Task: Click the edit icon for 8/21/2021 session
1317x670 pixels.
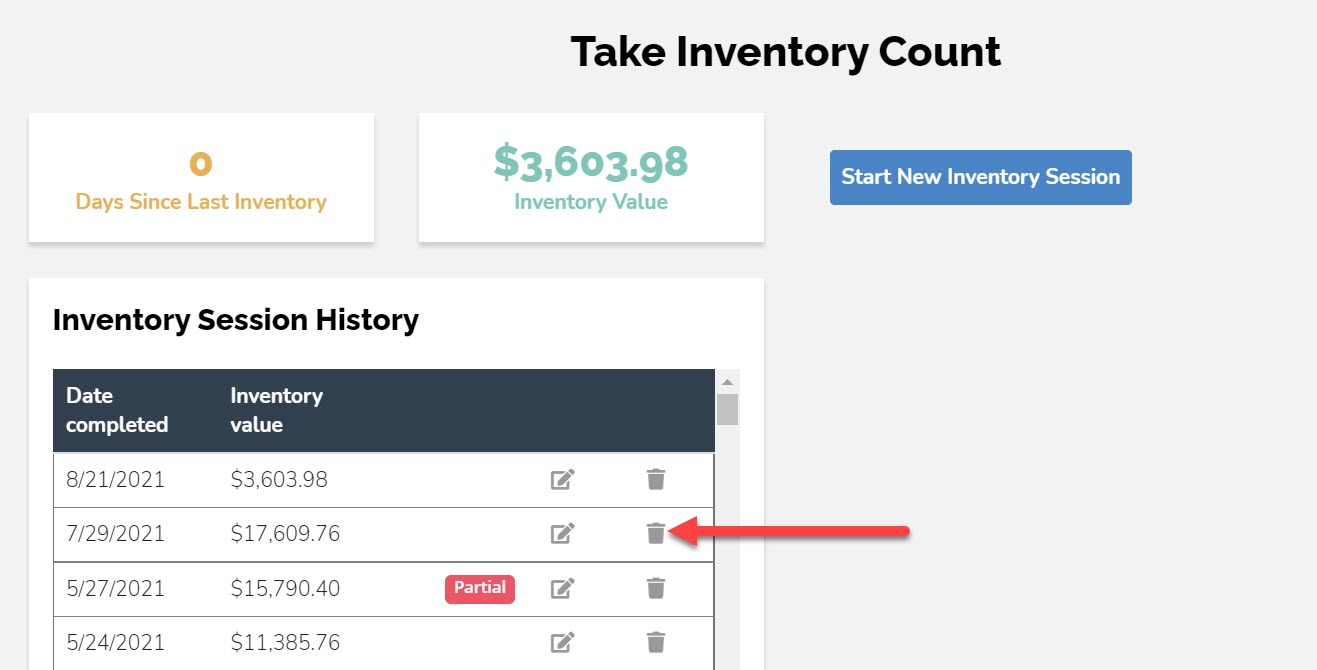Action: [x=562, y=479]
